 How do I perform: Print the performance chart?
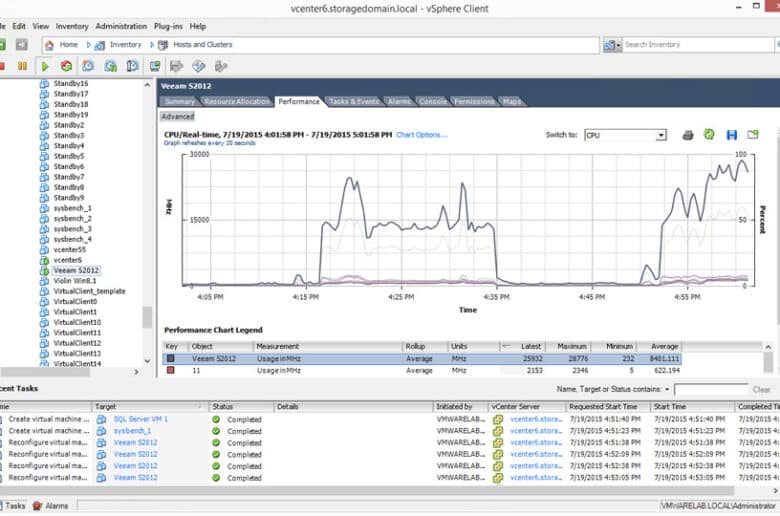tap(687, 135)
